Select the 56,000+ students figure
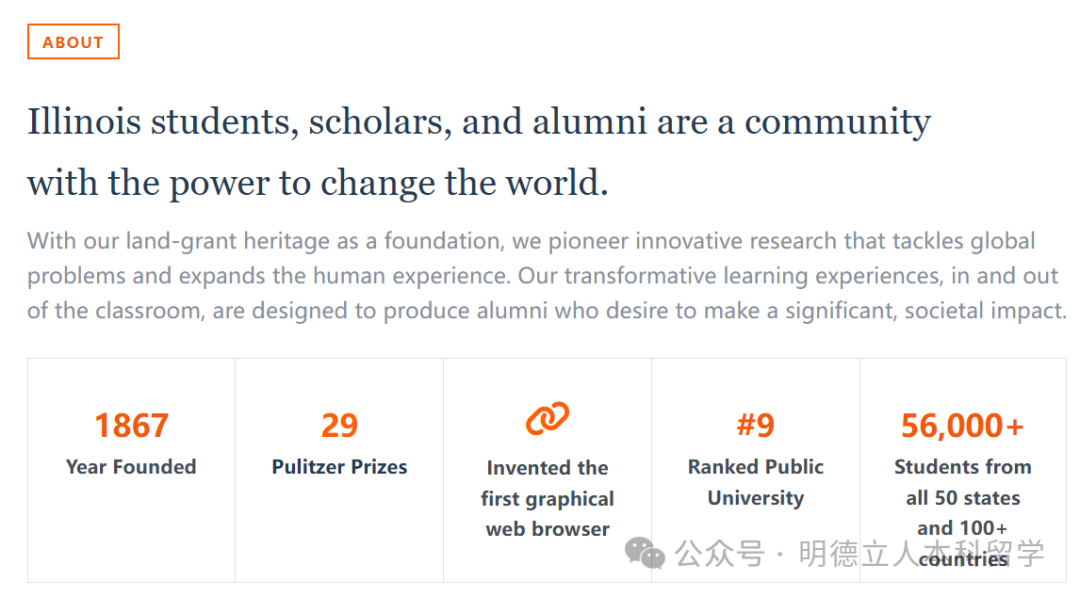 tap(962, 426)
